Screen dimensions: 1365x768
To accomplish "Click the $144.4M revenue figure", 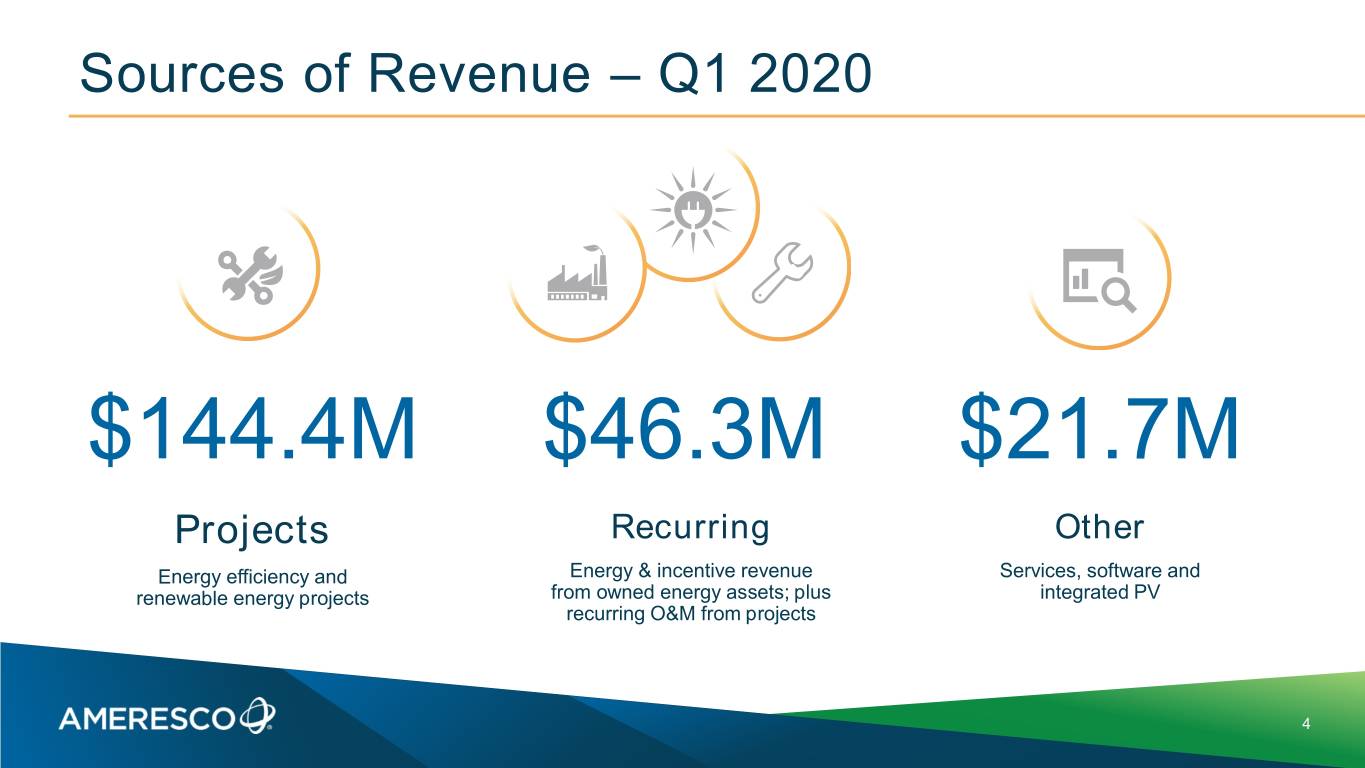I will point(252,429).
